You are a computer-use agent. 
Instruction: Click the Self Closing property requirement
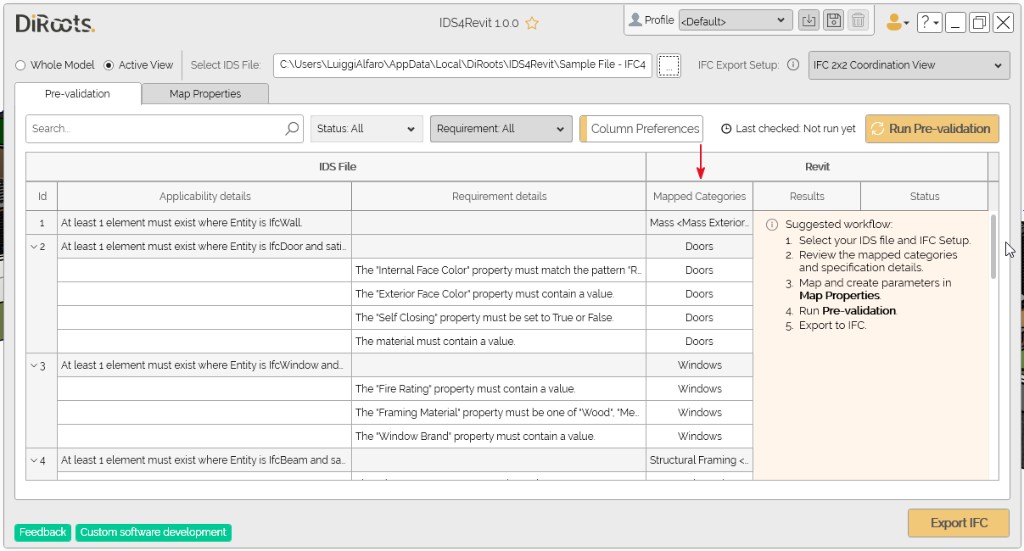(499, 317)
